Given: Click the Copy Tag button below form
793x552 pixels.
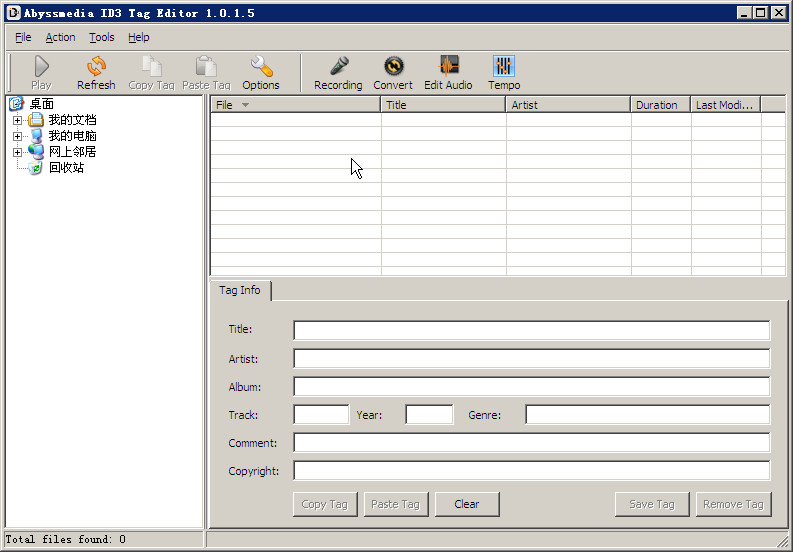Looking at the screenshot, I should (x=325, y=504).
